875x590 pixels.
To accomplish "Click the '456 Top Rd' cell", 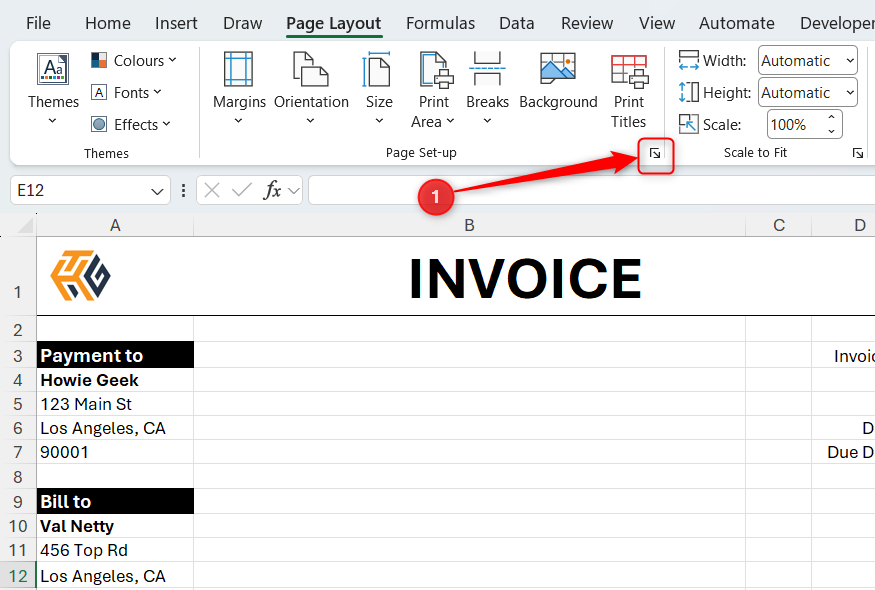I will point(115,550).
